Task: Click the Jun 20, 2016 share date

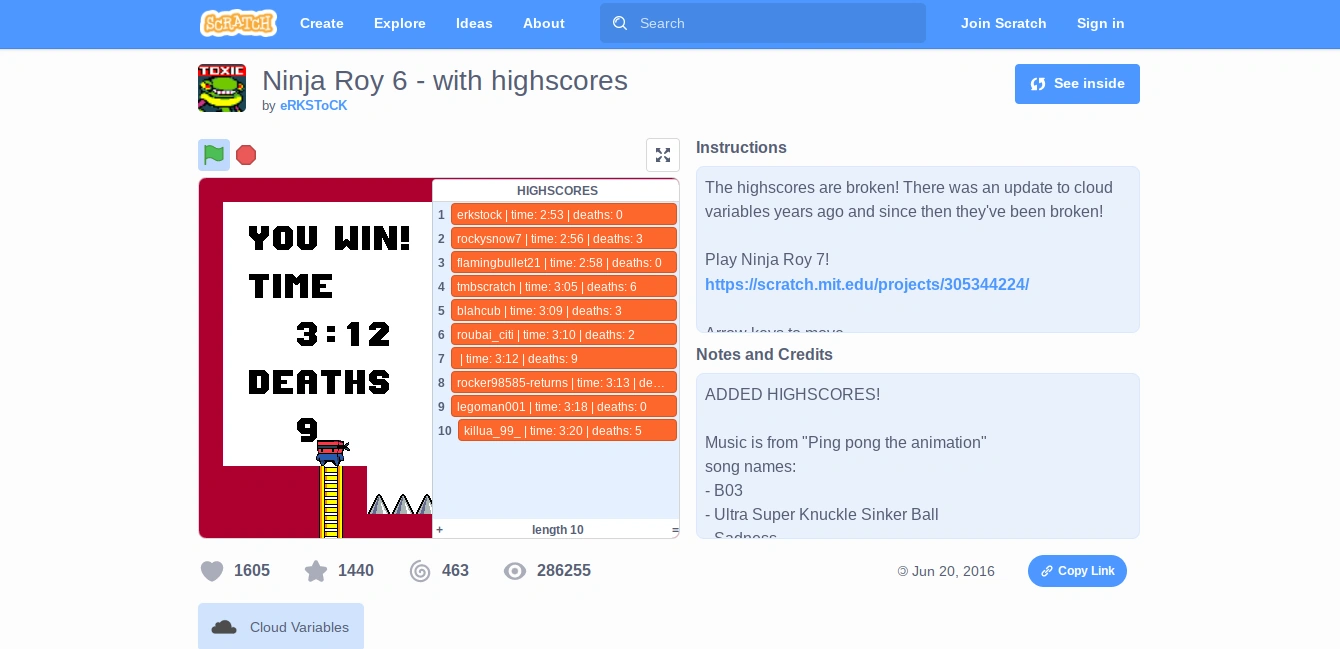Action: pyautogui.click(x=953, y=572)
